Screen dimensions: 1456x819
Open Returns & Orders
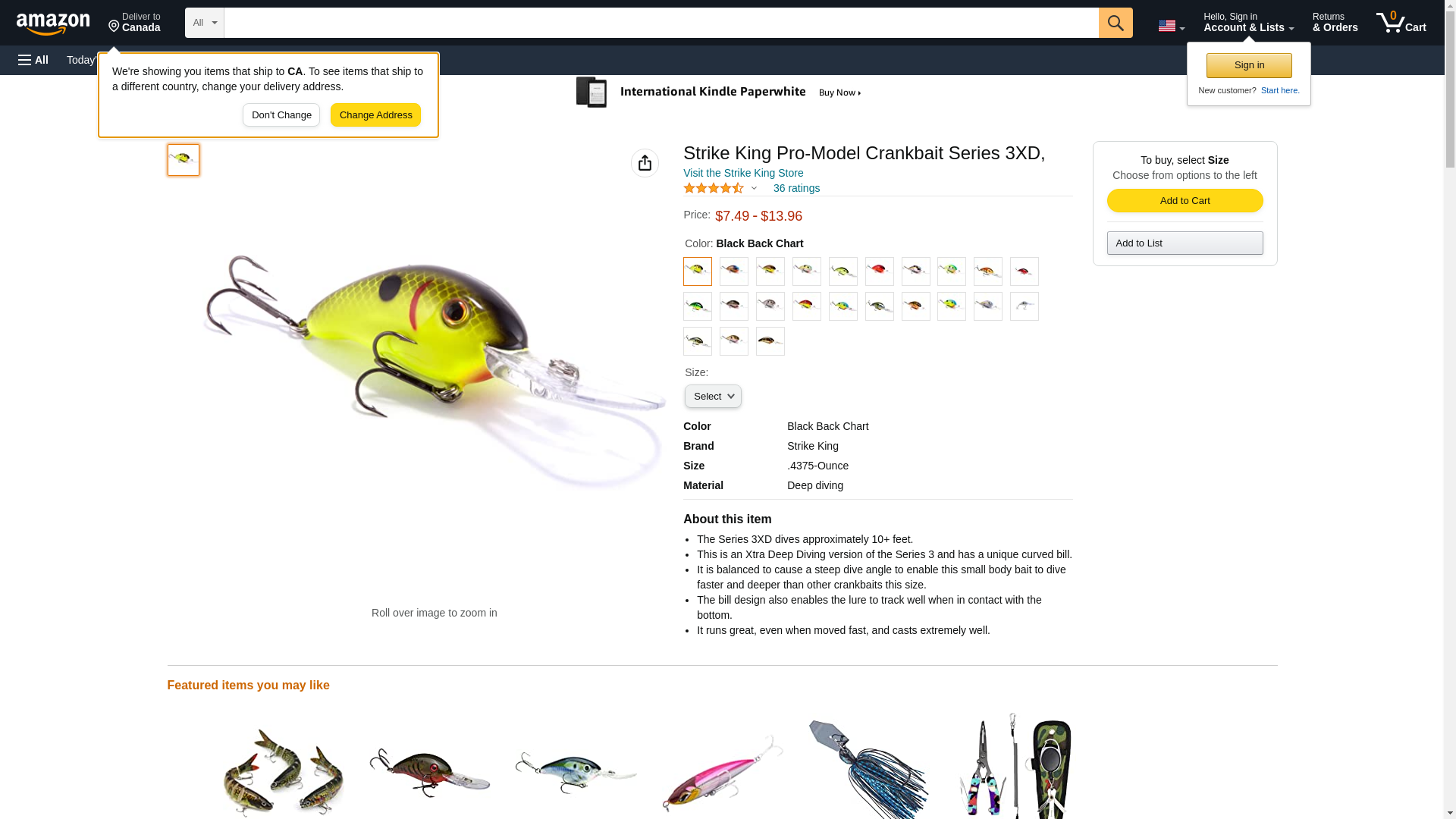(1335, 23)
